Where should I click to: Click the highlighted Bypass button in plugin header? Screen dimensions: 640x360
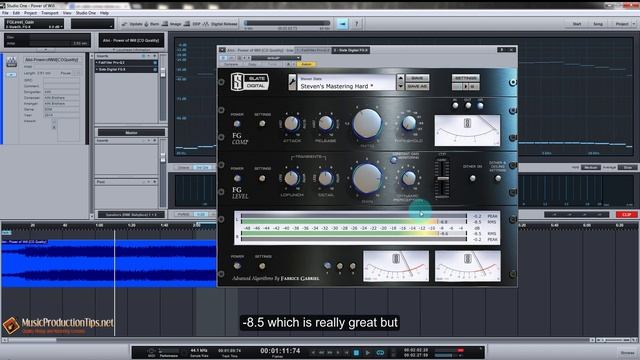[x=306, y=64]
